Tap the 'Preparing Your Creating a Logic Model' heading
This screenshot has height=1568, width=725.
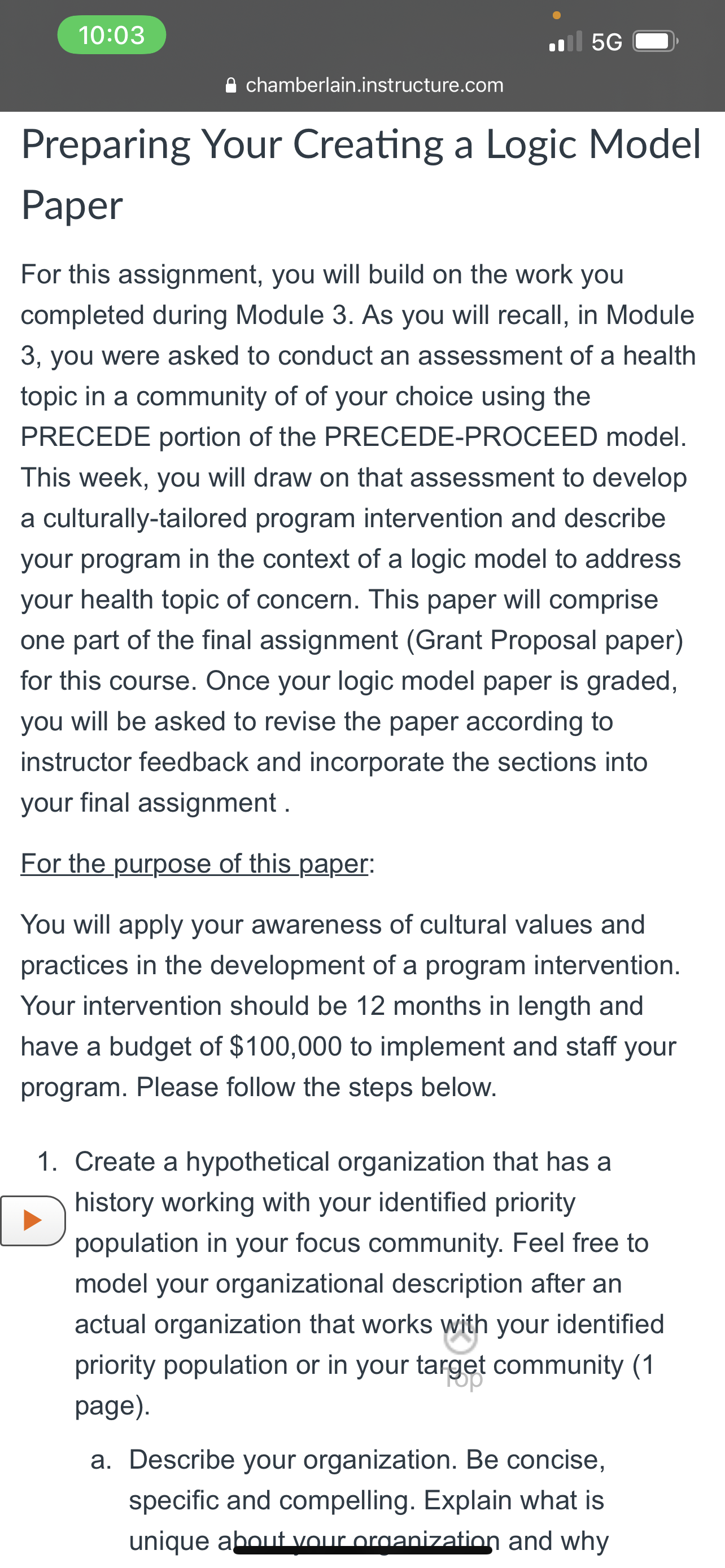pyautogui.click(x=361, y=144)
